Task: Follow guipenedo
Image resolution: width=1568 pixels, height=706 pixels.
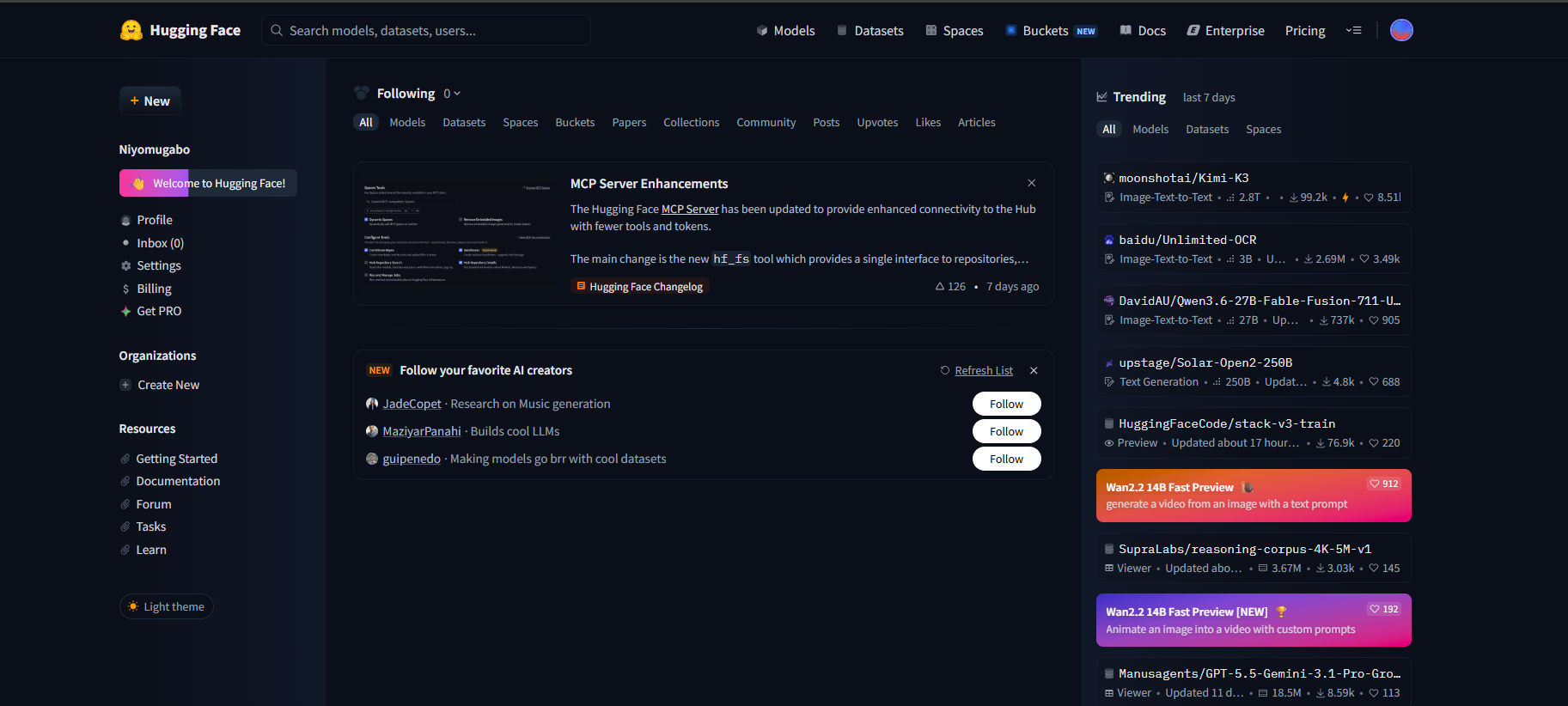Action: click(1006, 459)
